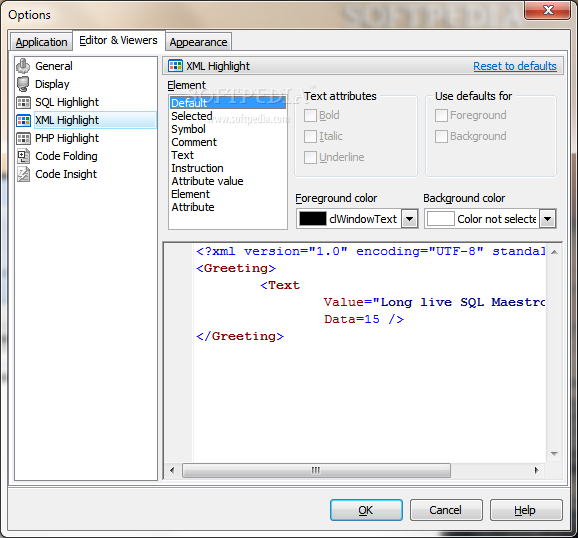Toggle Use defaults for Background
The width and height of the screenshot is (578, 538).
(441, 136)
